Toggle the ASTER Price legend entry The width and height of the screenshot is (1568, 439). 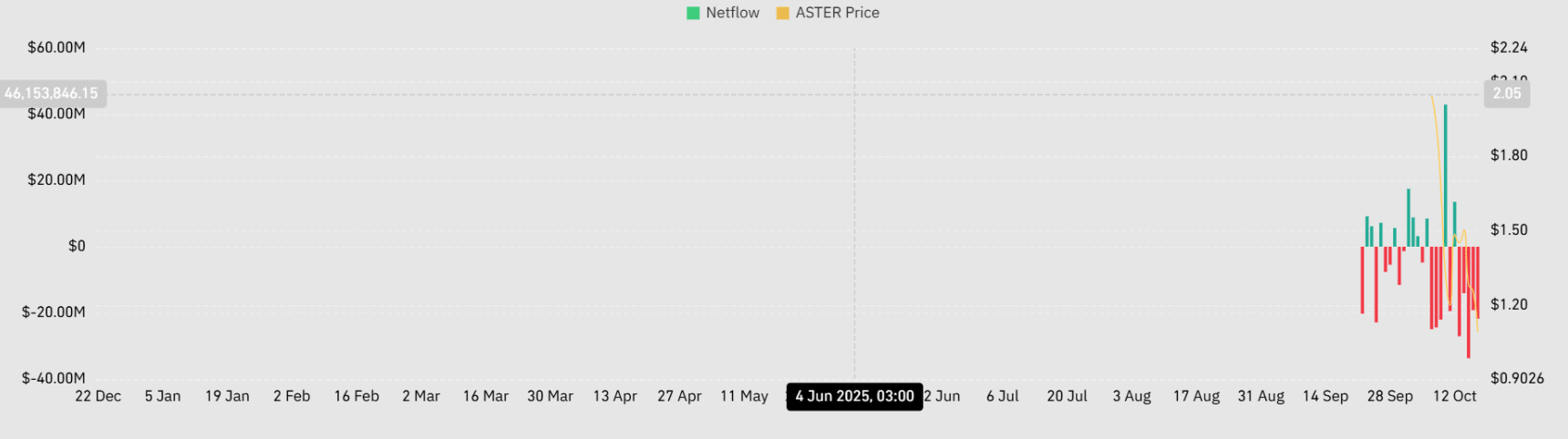[828, 13]
